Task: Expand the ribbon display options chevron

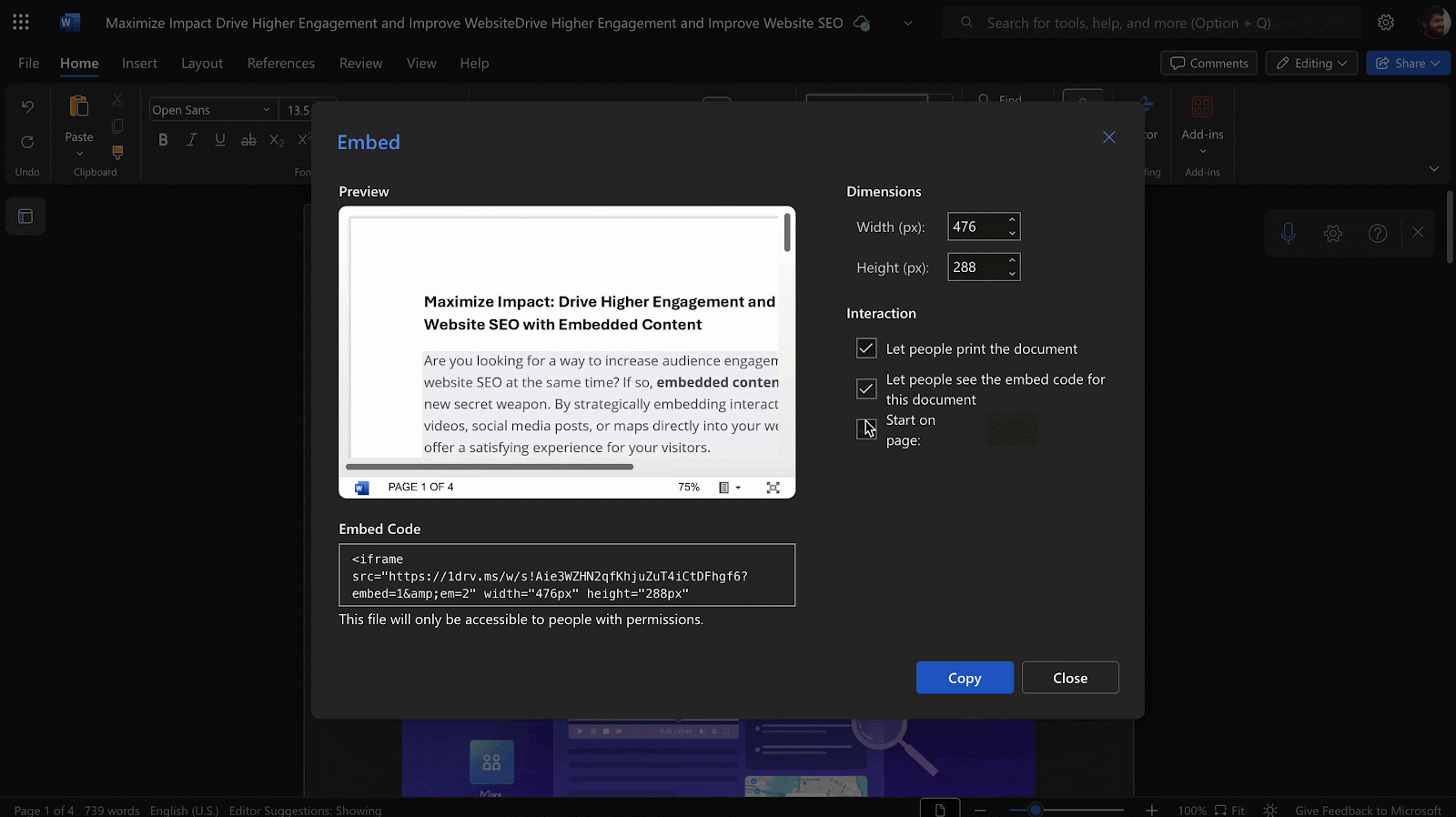Action: (1434, 168)
